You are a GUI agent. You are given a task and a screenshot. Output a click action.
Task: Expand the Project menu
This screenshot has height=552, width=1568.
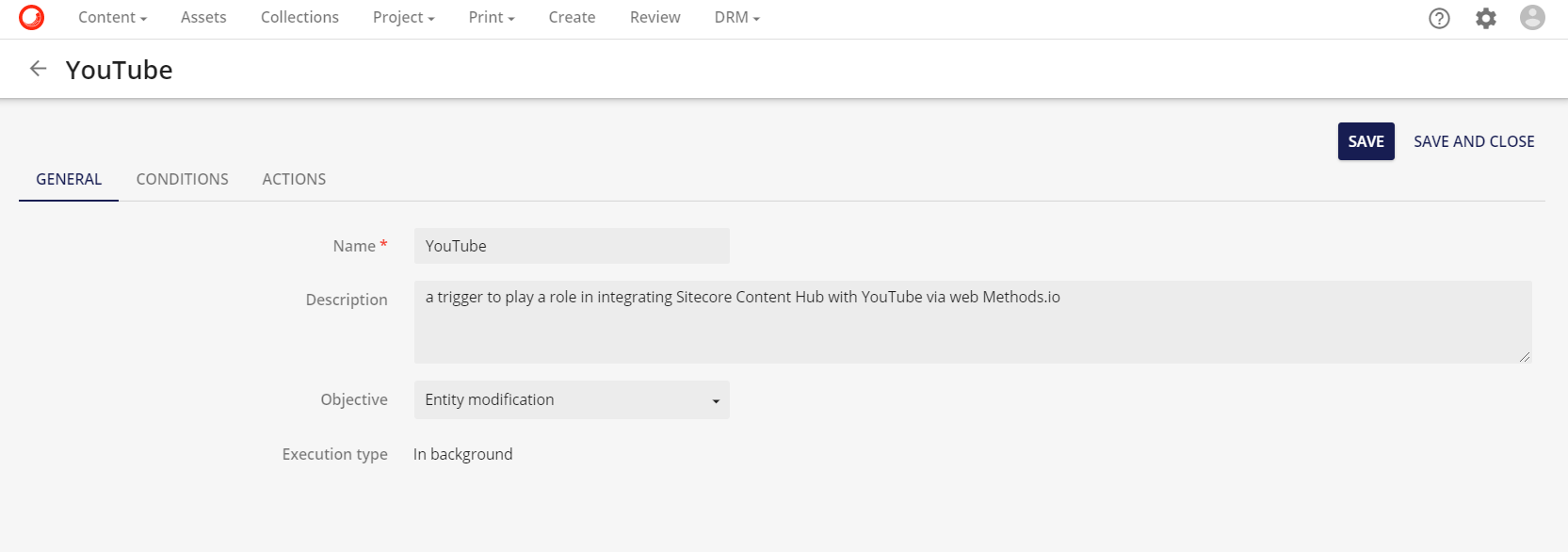404,17
